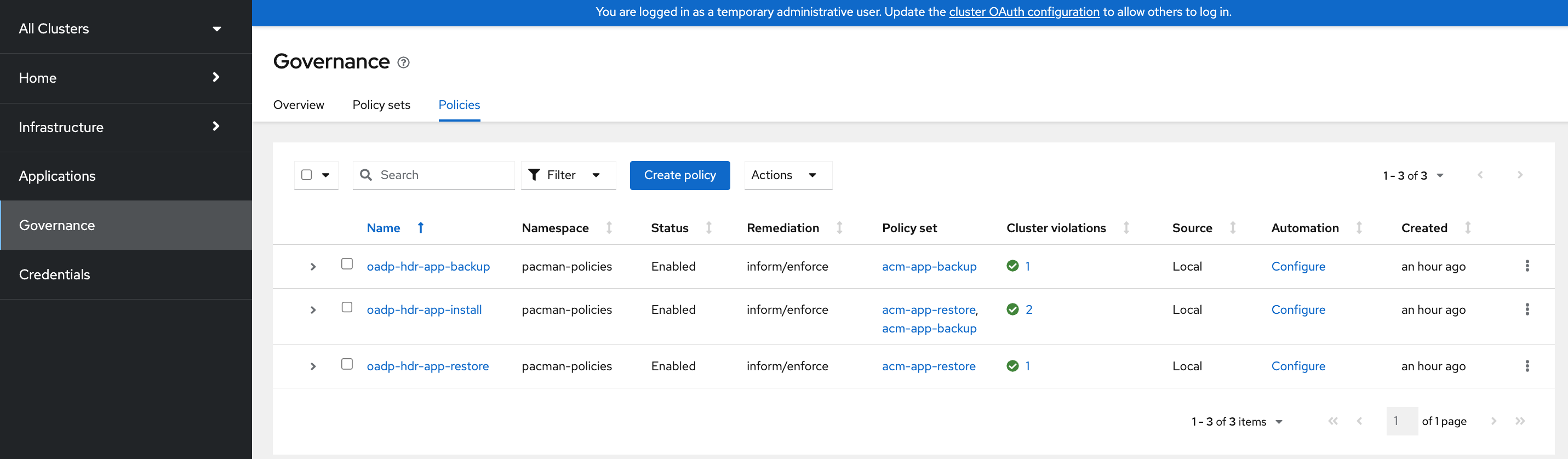Click green check icon for oadp-hdr-app-install violations
This screenshot has height=459, width=1568.
1012,309
